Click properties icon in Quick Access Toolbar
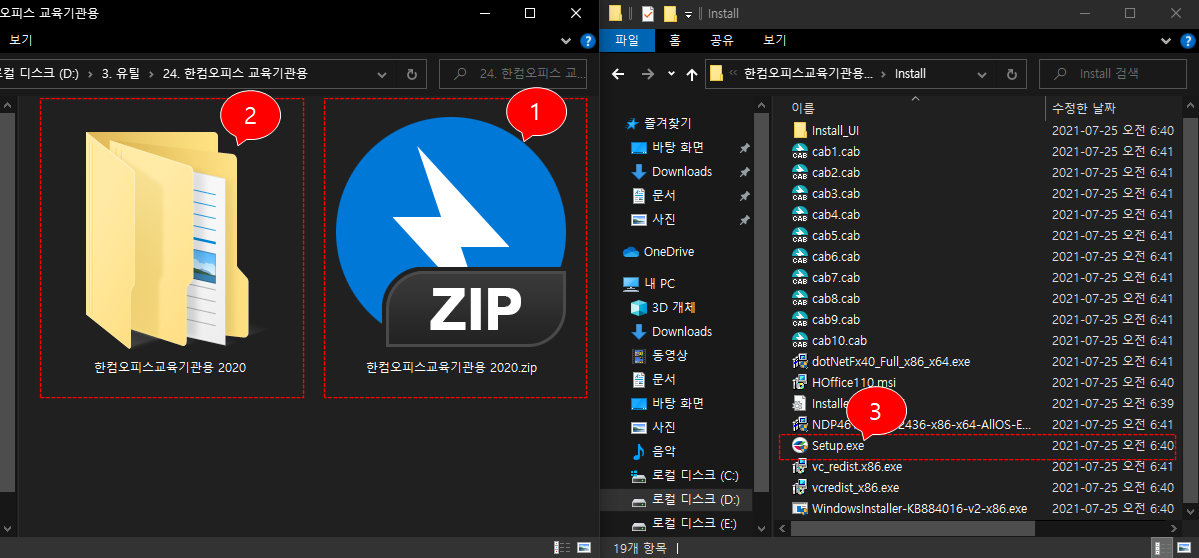 click(648, 14)
